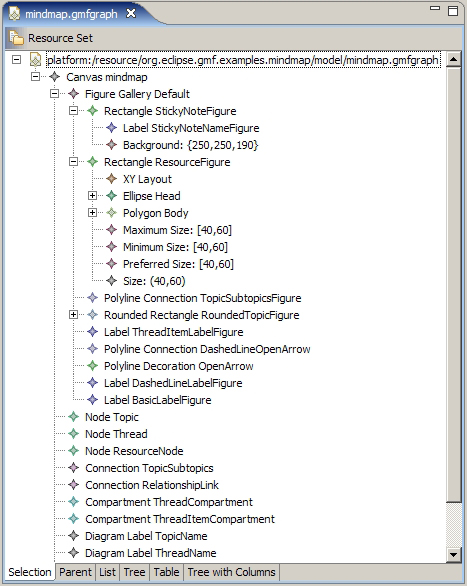Select Diagram Label ThreadName item
The height and width of the screenshot is (586, 467).
[151, 553]
